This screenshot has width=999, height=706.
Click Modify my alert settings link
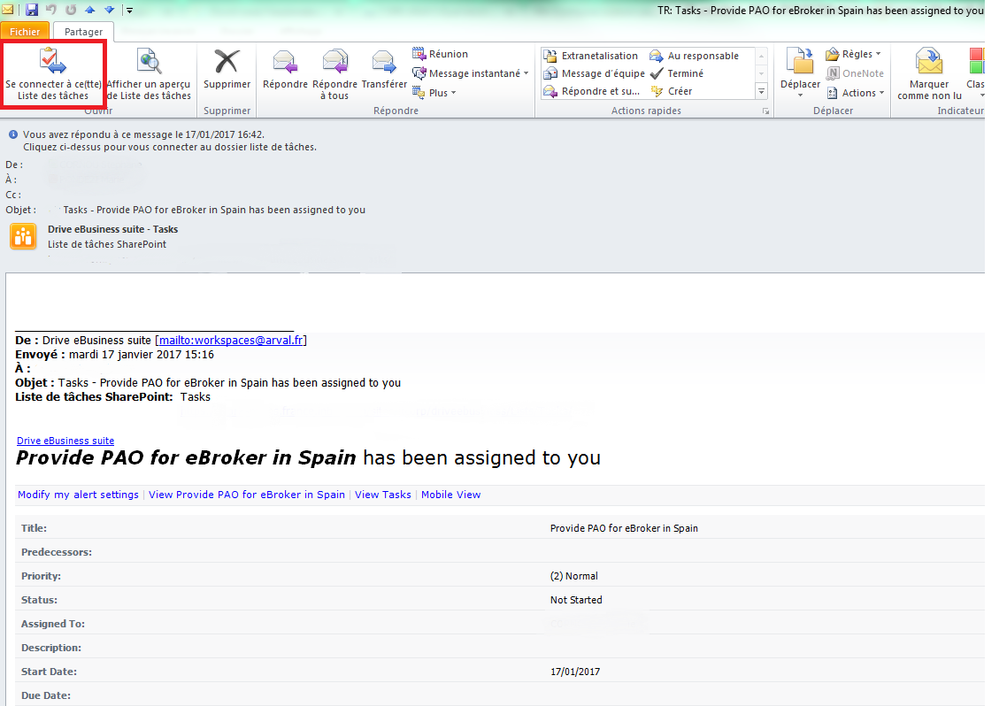pos(78,494)
